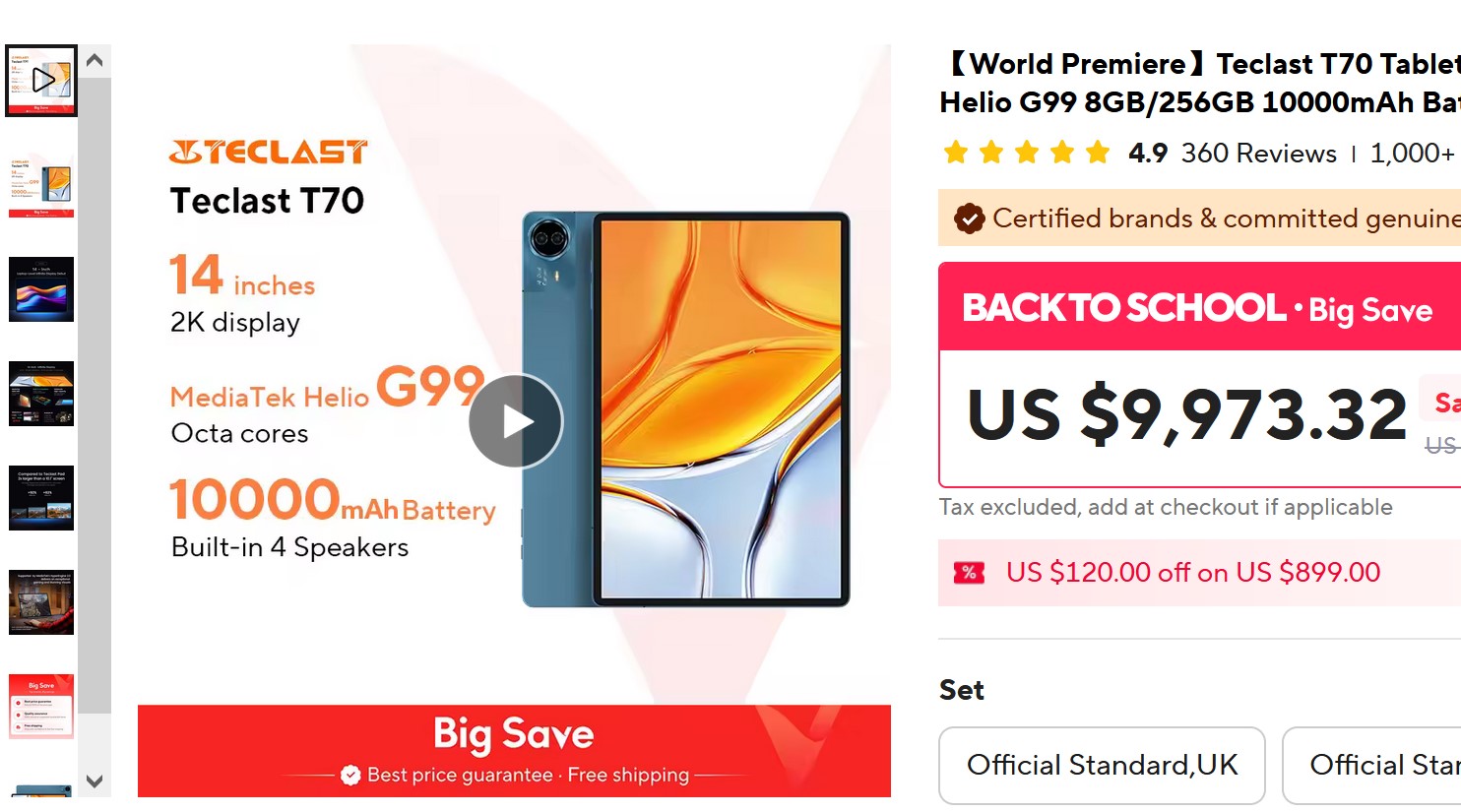Open the US $120.00 off coupon offer

coord(1193,573)
